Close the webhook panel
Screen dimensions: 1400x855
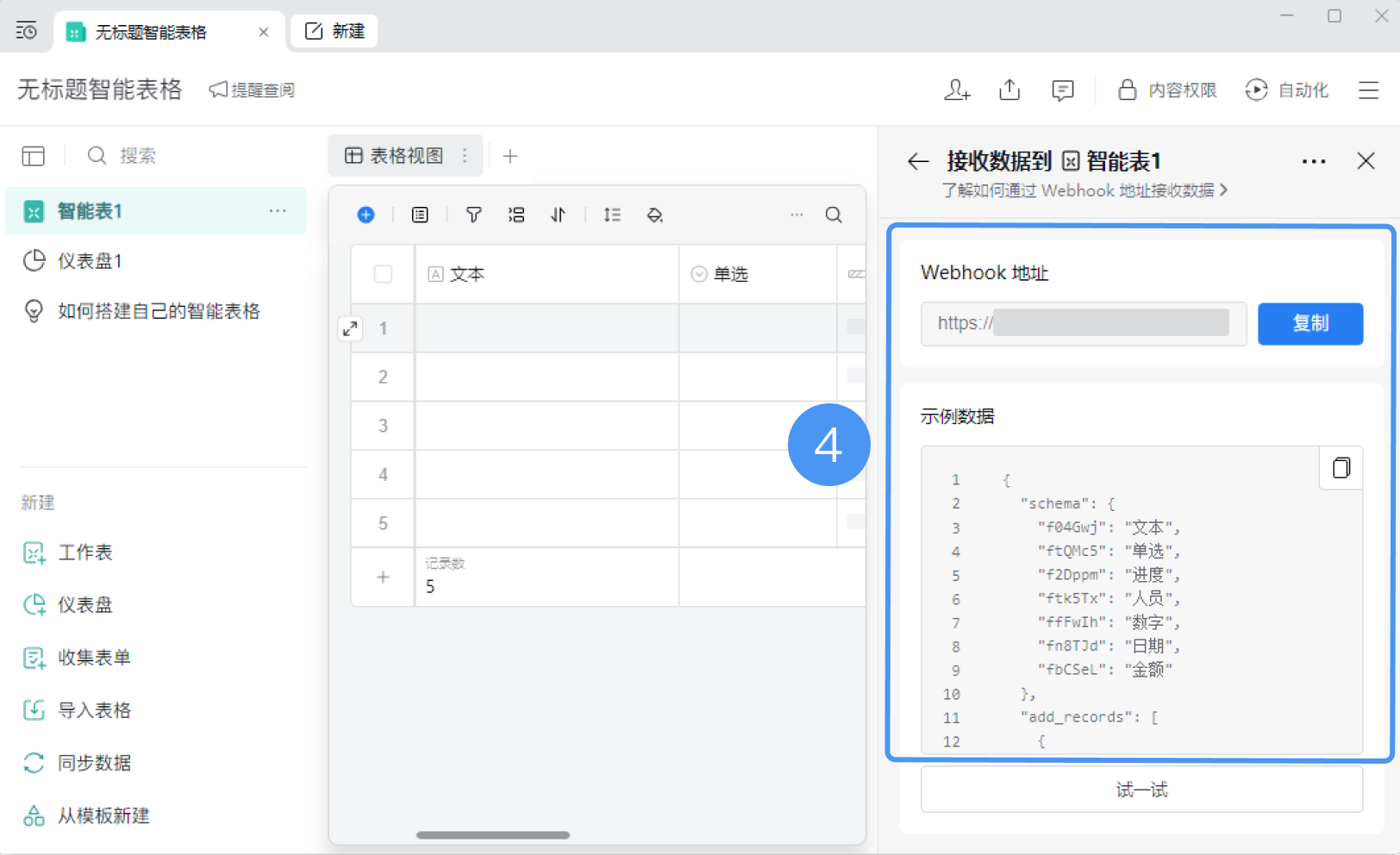pos(1366,160)
